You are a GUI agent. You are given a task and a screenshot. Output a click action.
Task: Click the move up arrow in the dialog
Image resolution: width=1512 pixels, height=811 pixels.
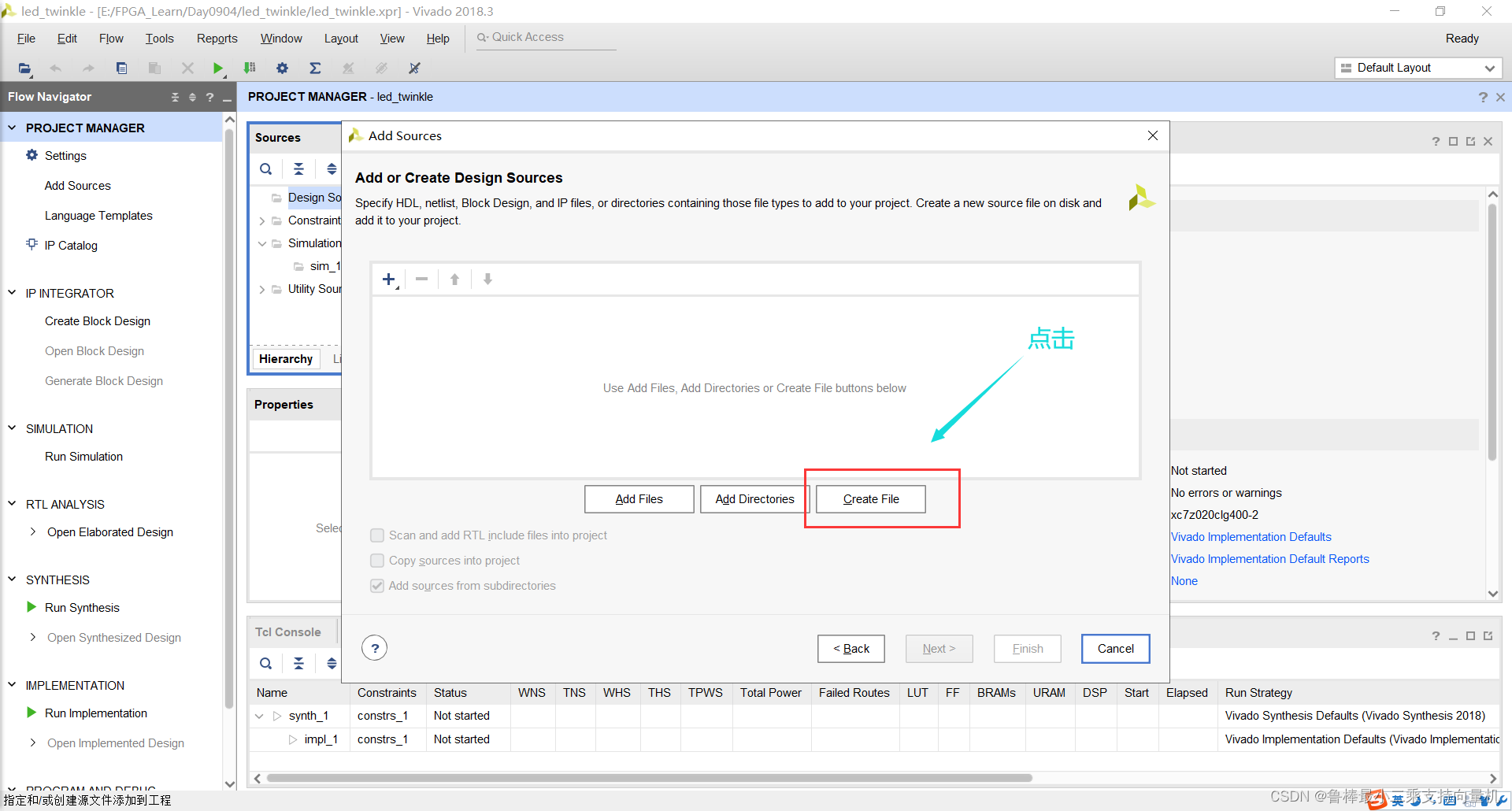click(x=454, y=280)
